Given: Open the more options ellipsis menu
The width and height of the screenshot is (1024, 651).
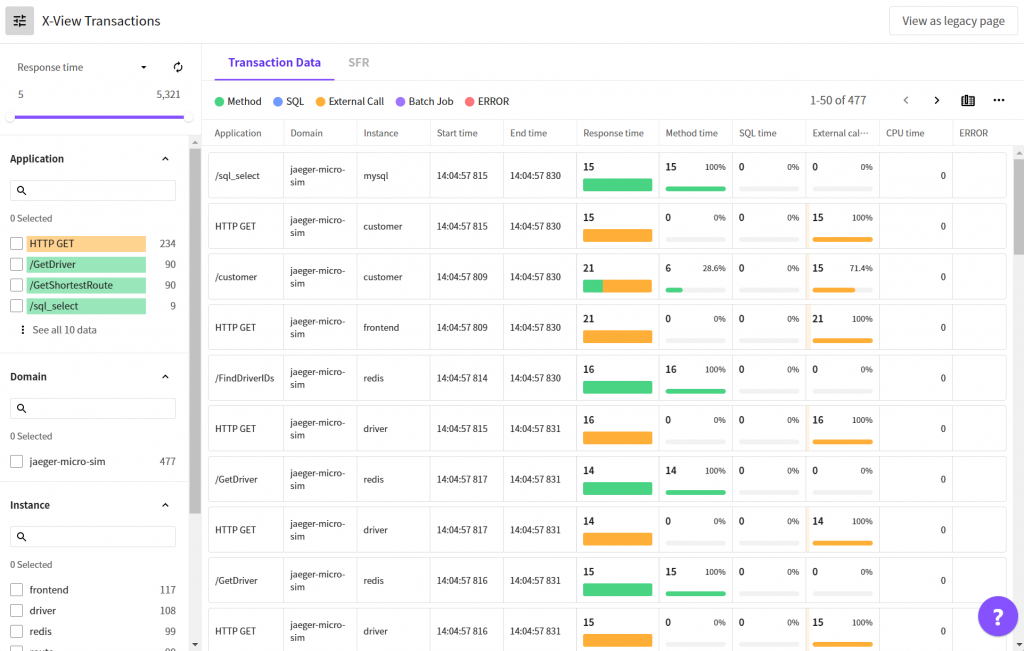Looking at the screenshot, I should click(999, 101).
